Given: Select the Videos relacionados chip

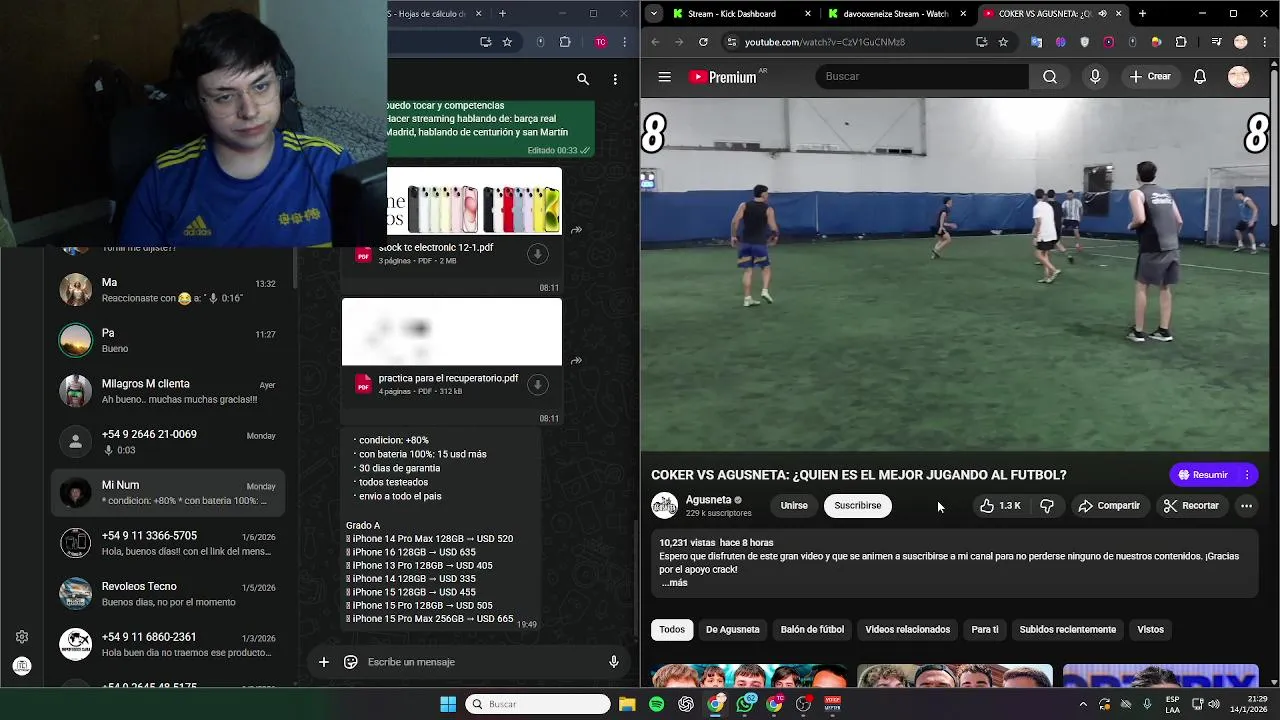Looking at the screenshot, I should tap(907, 630).
